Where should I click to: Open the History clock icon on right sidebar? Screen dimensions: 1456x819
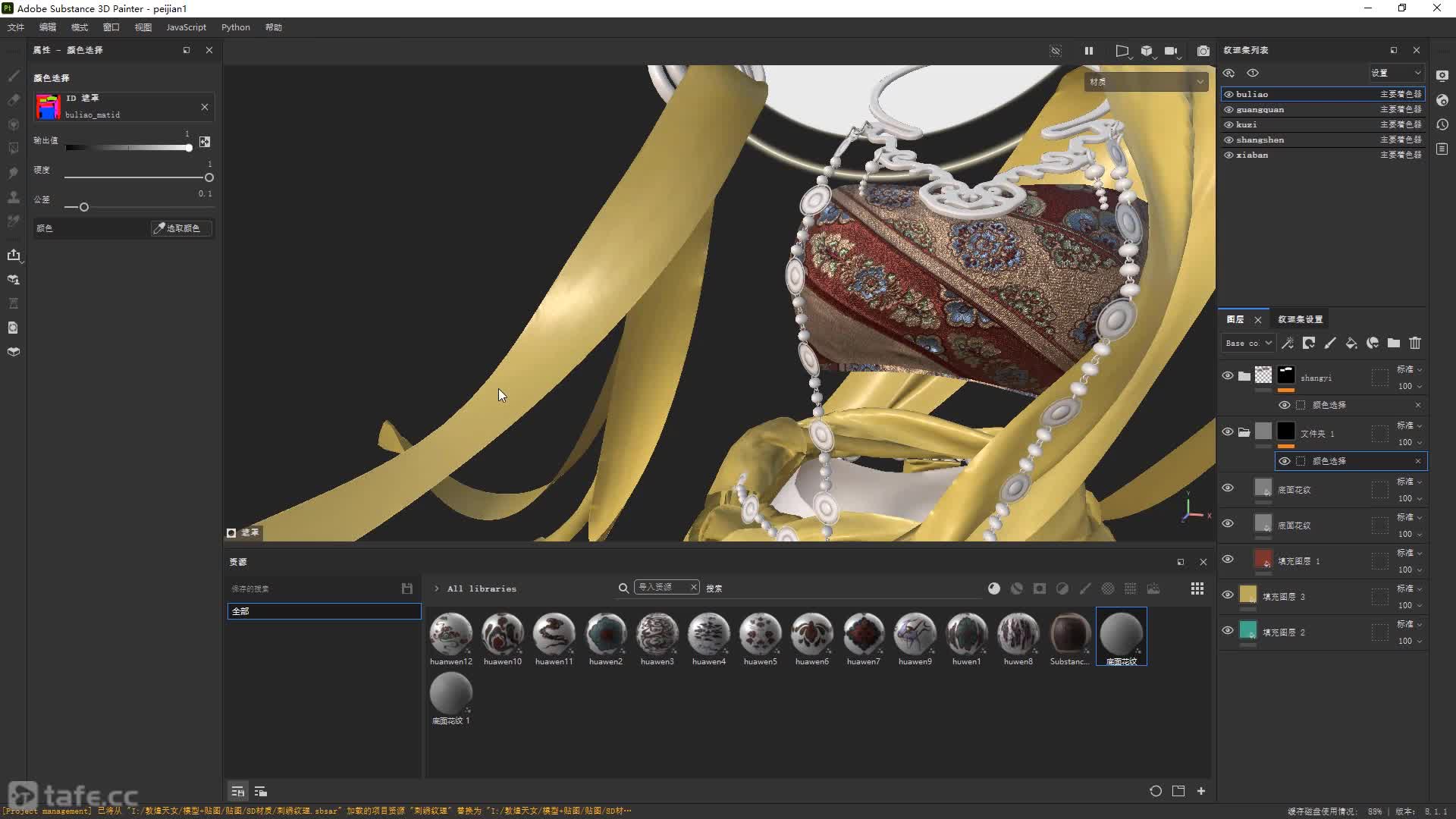click(1442, 124)
